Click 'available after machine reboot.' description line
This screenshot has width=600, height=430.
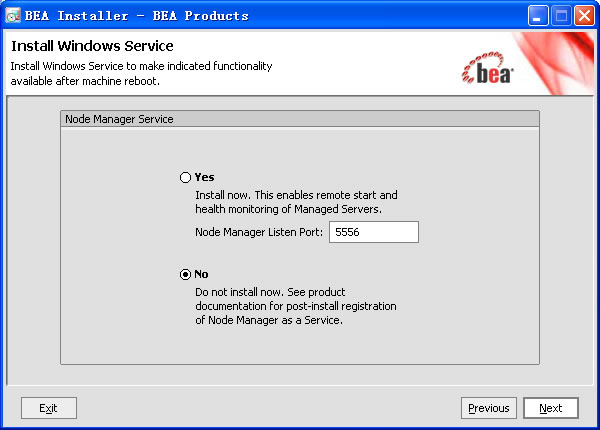[85, 81]
